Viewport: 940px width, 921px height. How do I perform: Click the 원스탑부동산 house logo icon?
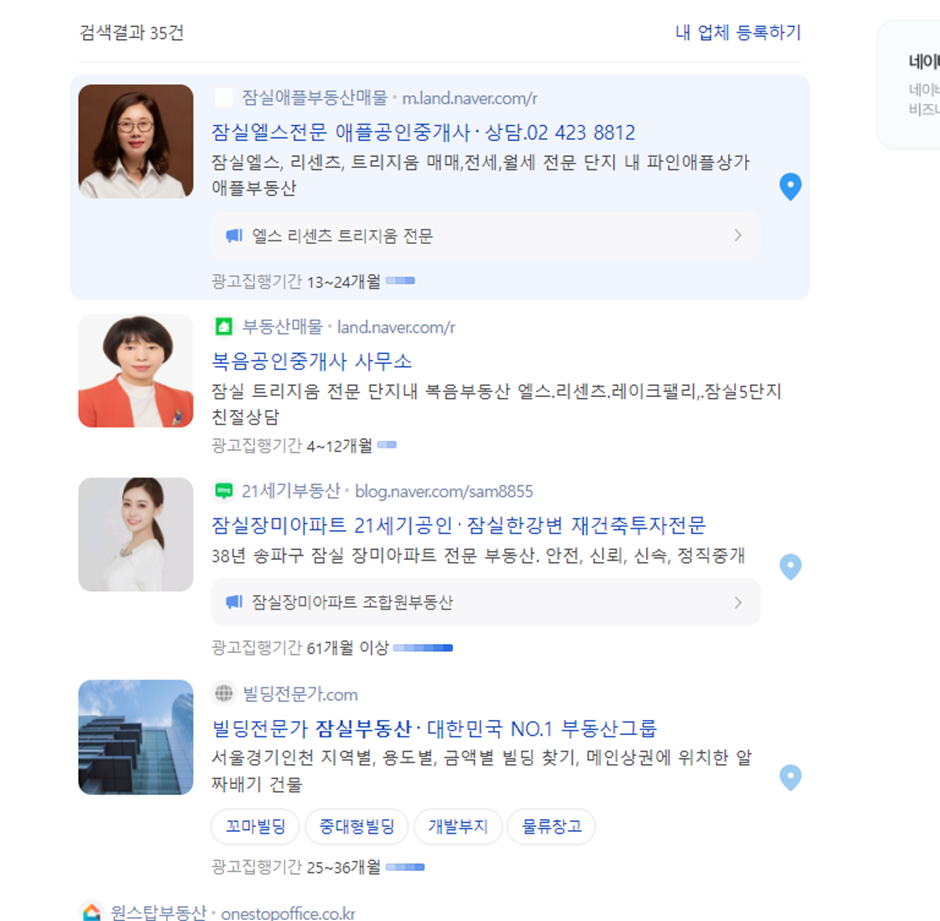pos(92,912)
